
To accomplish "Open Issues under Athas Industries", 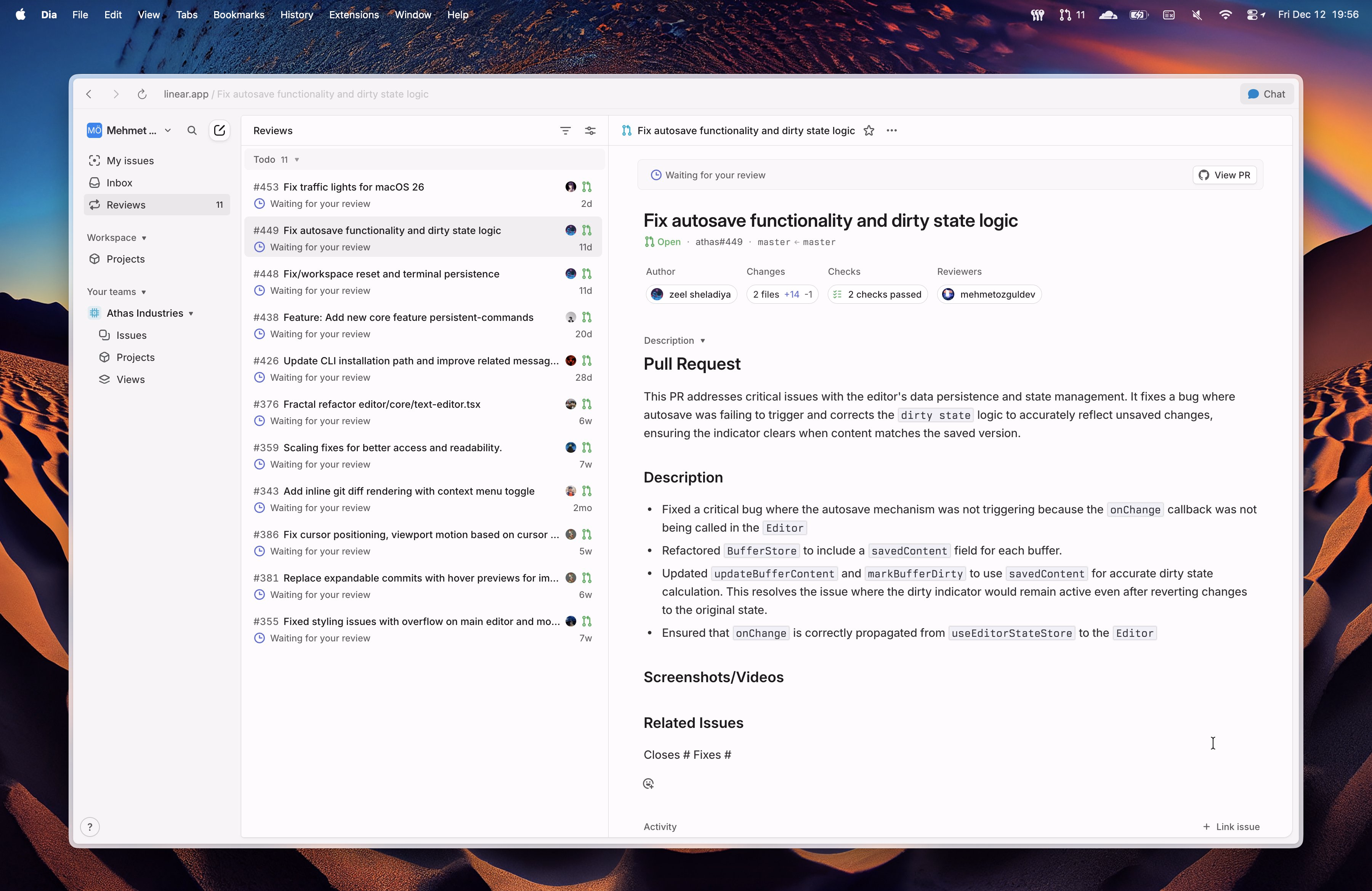I will pos(157,335).
